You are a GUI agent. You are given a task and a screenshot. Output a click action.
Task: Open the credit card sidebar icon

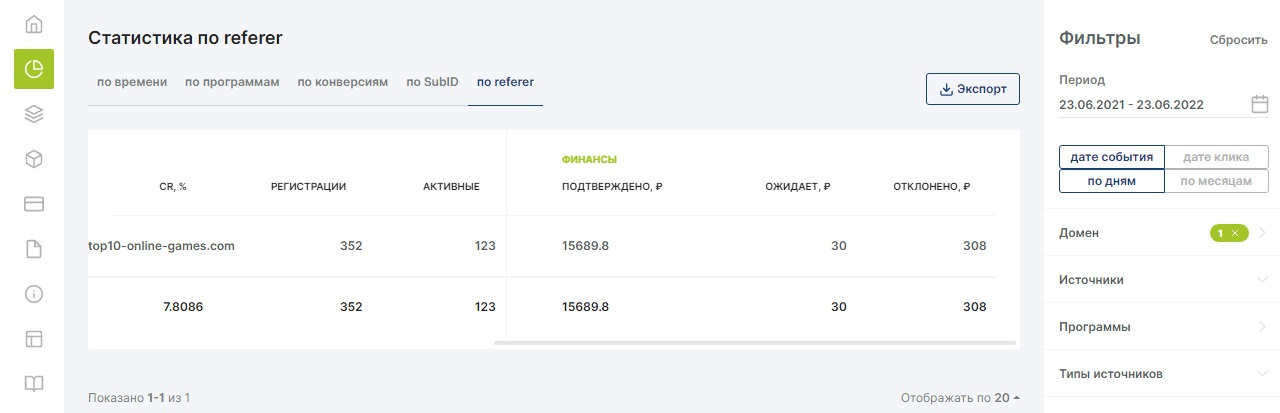[x=34, y=204]
